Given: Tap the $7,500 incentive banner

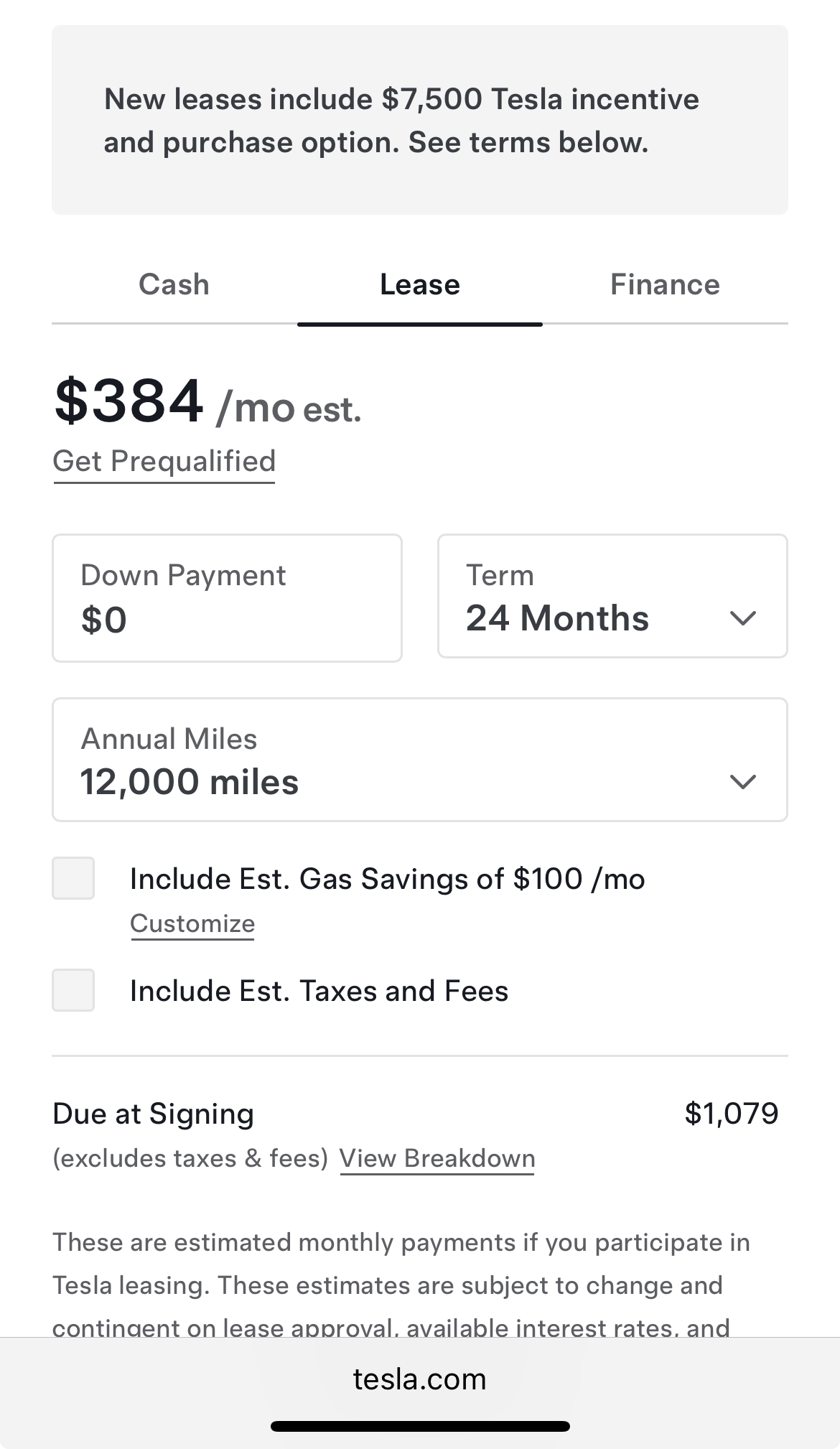Looking at the screenshot, I should pos(420,121).
